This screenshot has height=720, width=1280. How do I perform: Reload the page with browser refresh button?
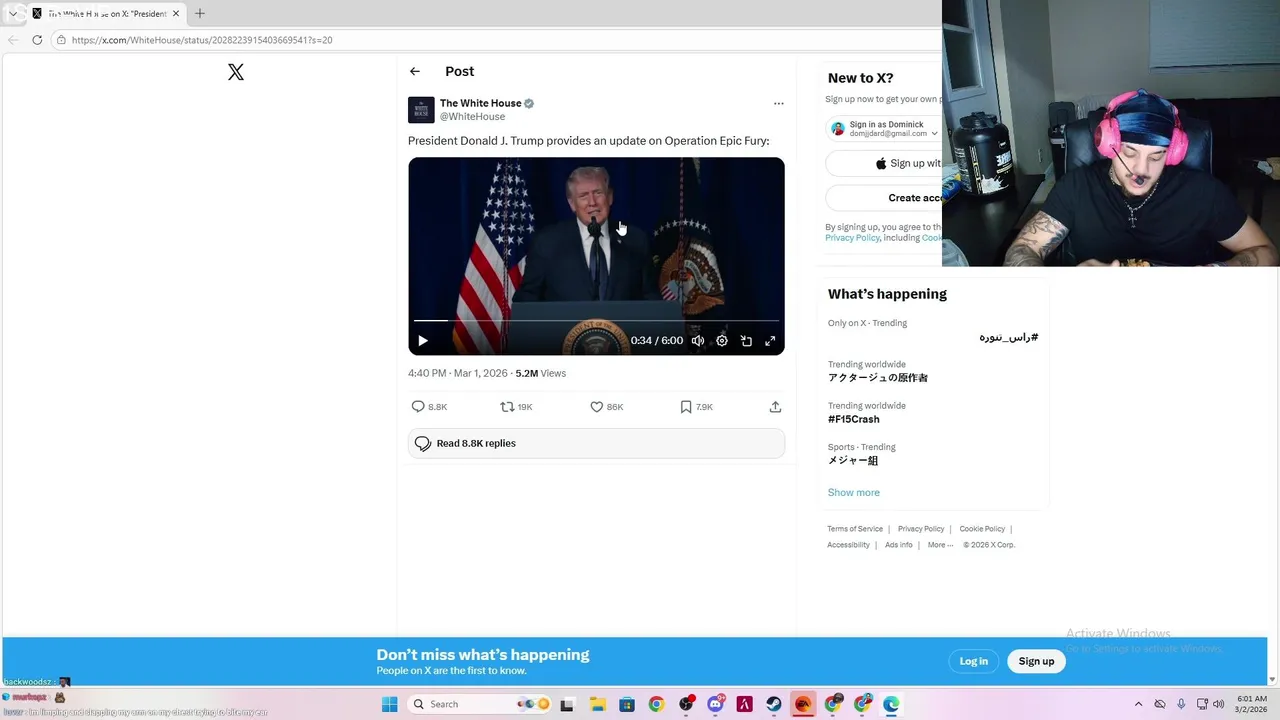pyautogui.click(x=37, y=40)
